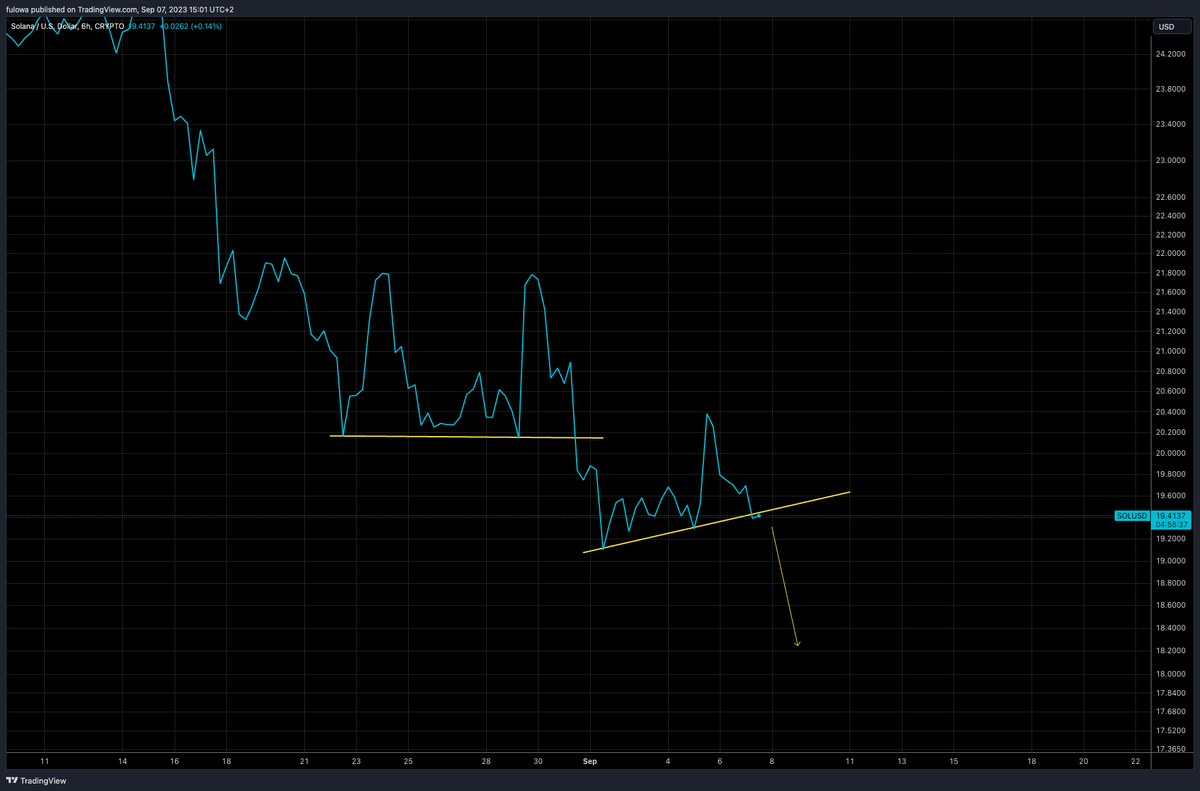Click the 15 date label on time axis
The width and height of the screenshot is (1200, 791).
[954, 761]
